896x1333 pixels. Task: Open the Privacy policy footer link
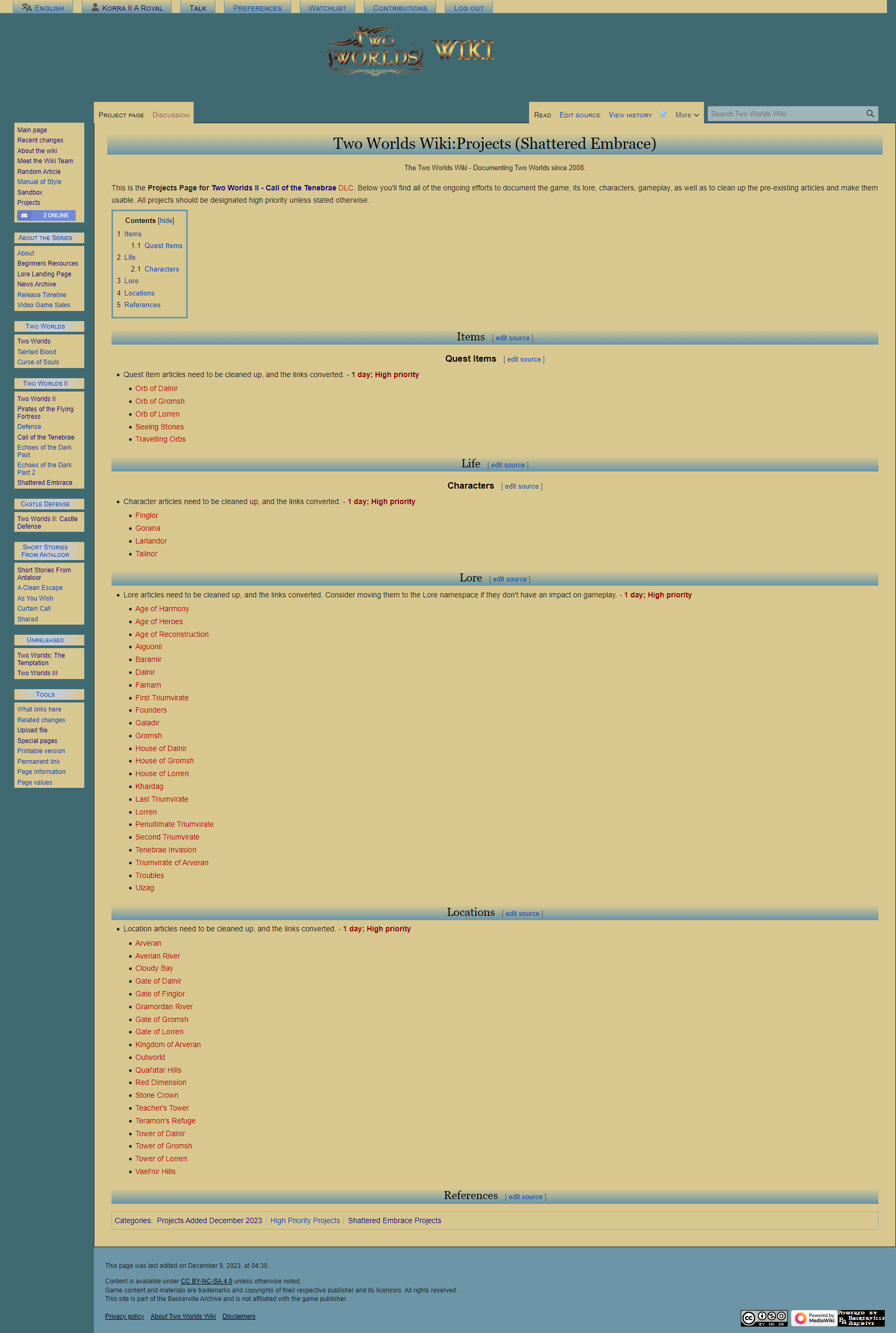click(125, 1316)
